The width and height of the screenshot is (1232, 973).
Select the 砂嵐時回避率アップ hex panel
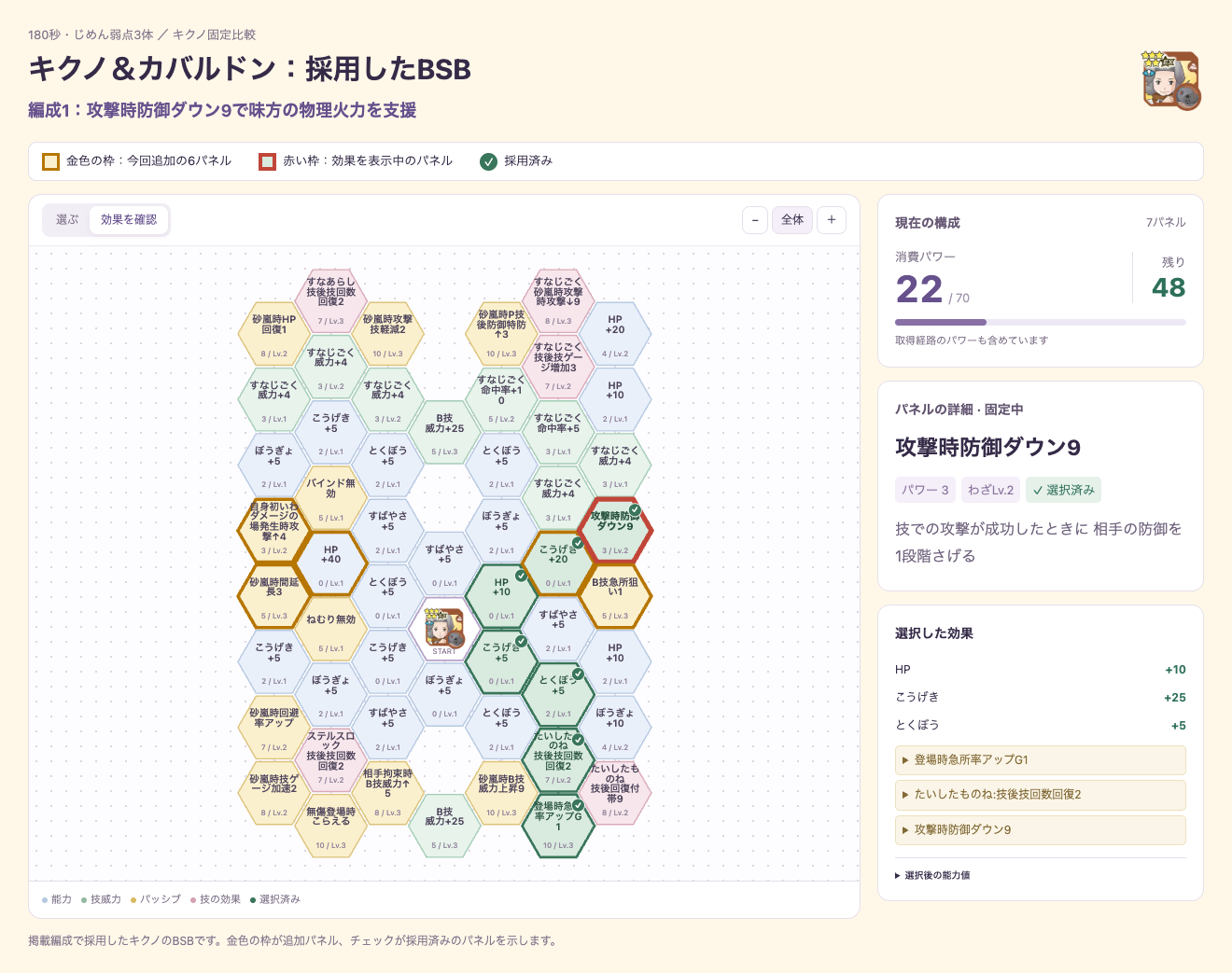click(x=273, y=728)
